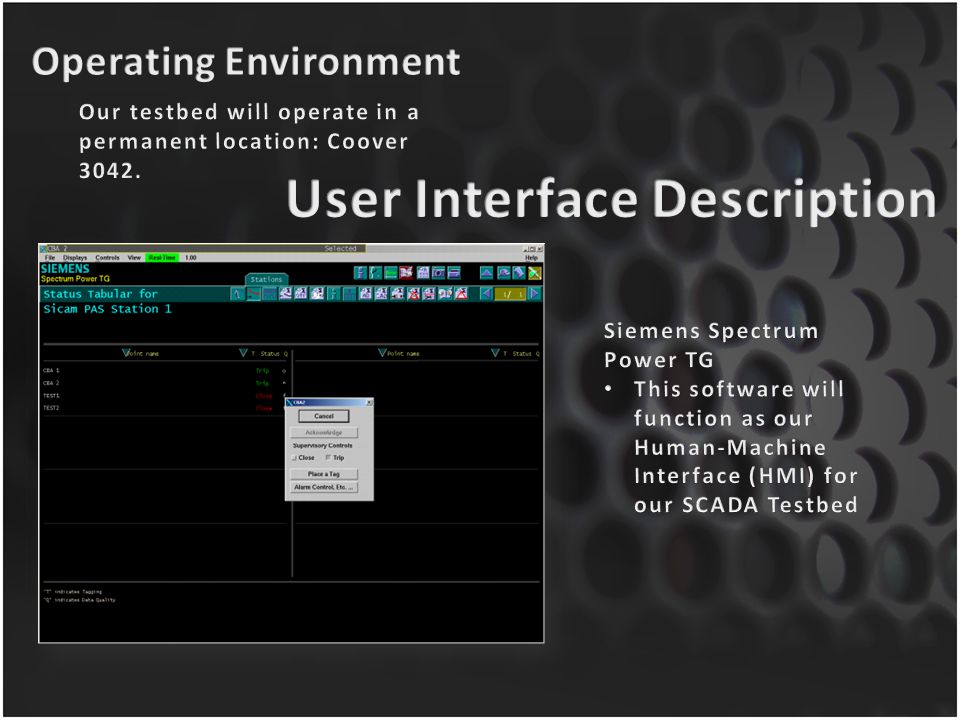This screenshot has width=960, height=720.
Task: Click the camera snapshot icon in upper toolbar
Action: (x=438, y=272)
